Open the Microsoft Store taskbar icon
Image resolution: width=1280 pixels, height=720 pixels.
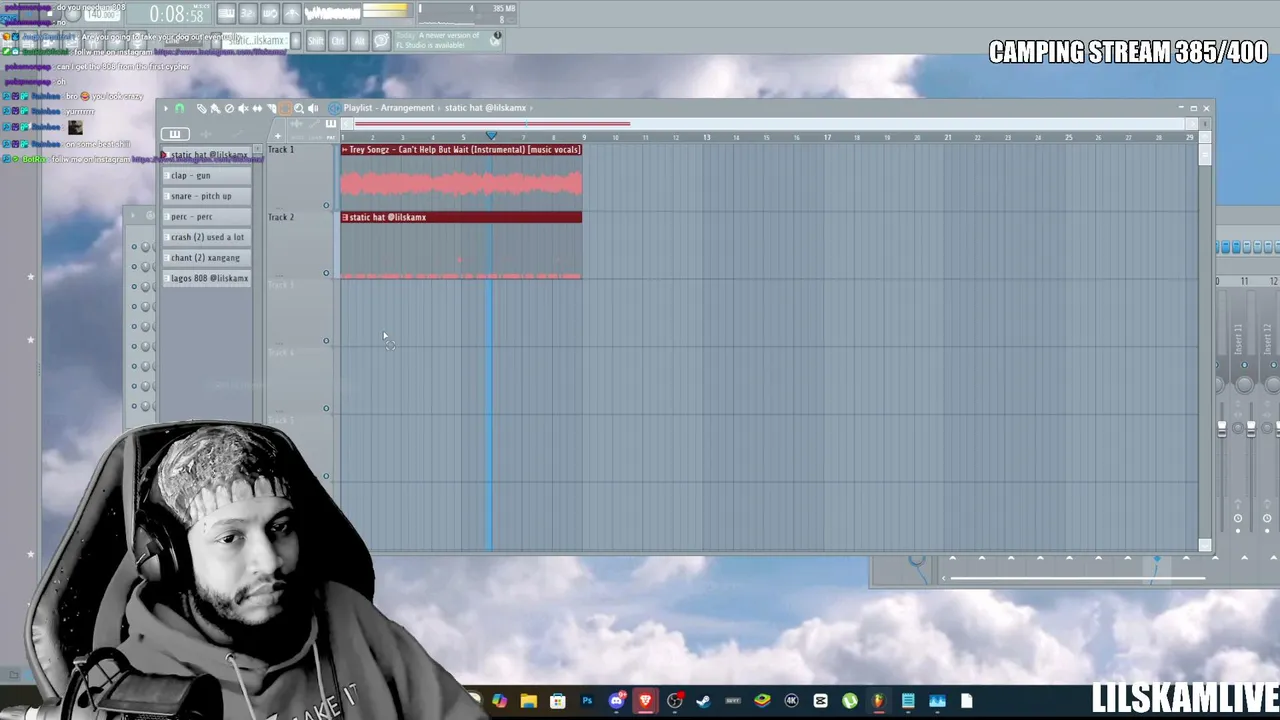pyautogui.click(x=558, y=701)
